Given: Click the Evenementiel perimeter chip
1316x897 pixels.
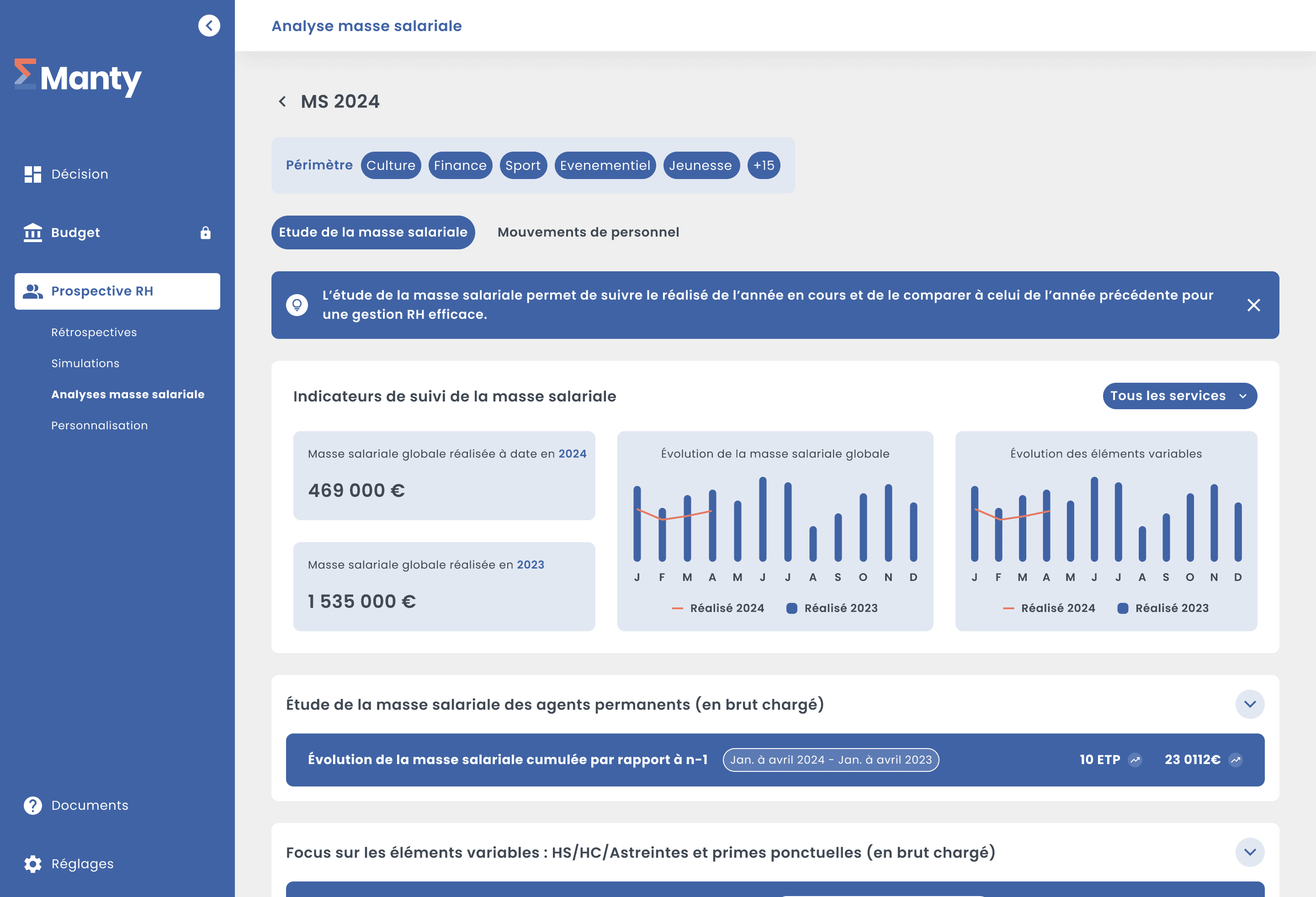Looking at the screenshot, I should [605, 165].
